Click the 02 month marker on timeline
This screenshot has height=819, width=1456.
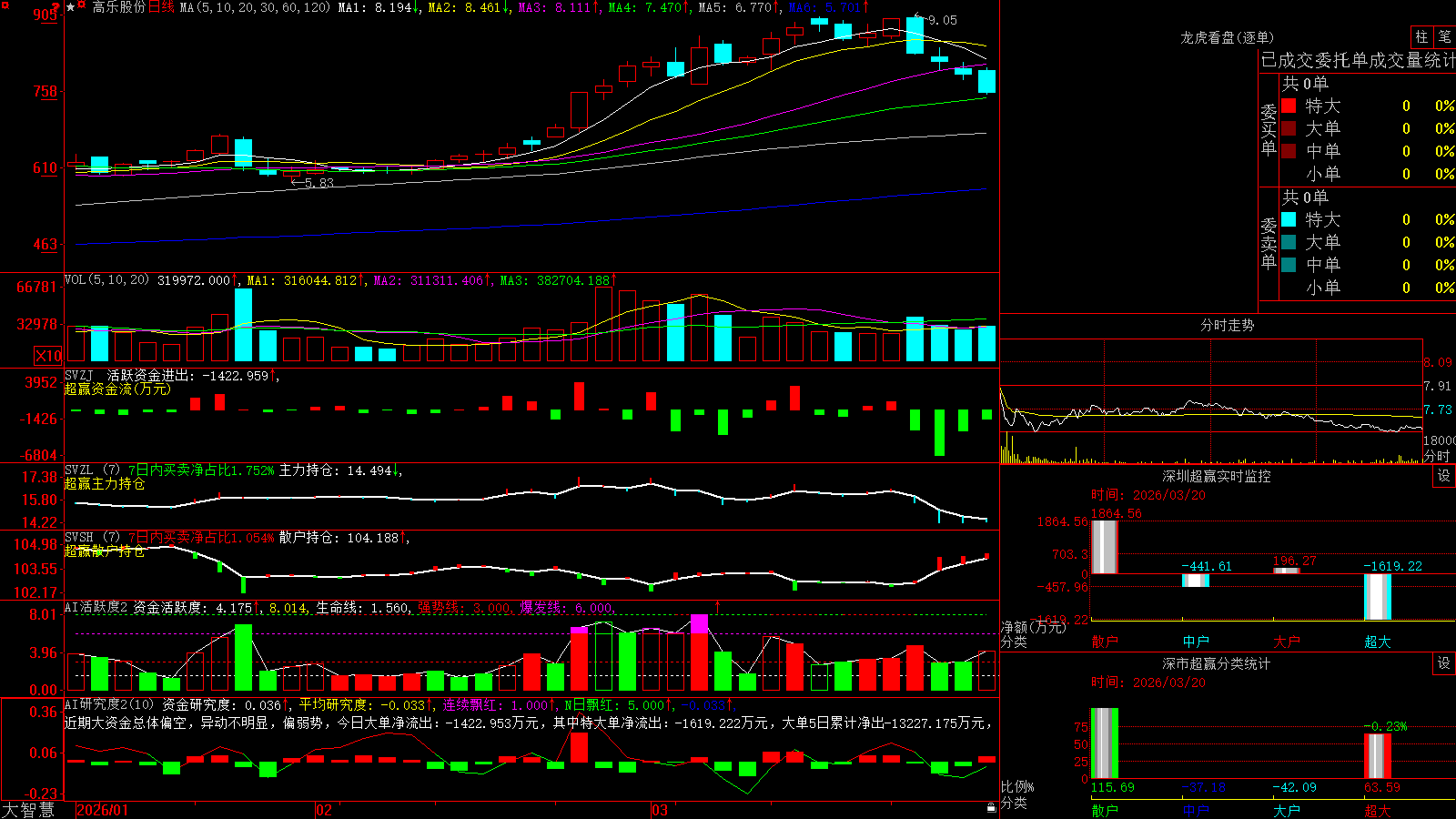(324, 810)
